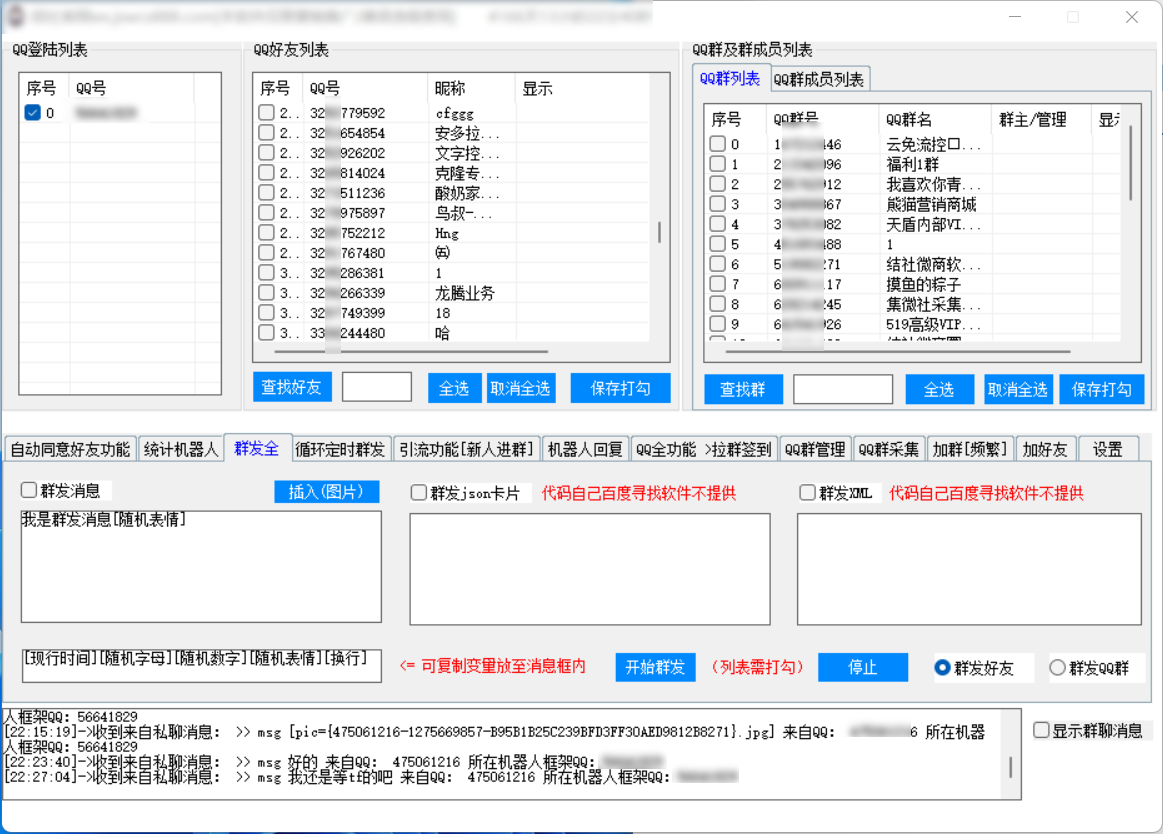Viewport: 1163px width, 834px height.
Task: Click the 插入(图片) button
Action: tap(327, 491)
